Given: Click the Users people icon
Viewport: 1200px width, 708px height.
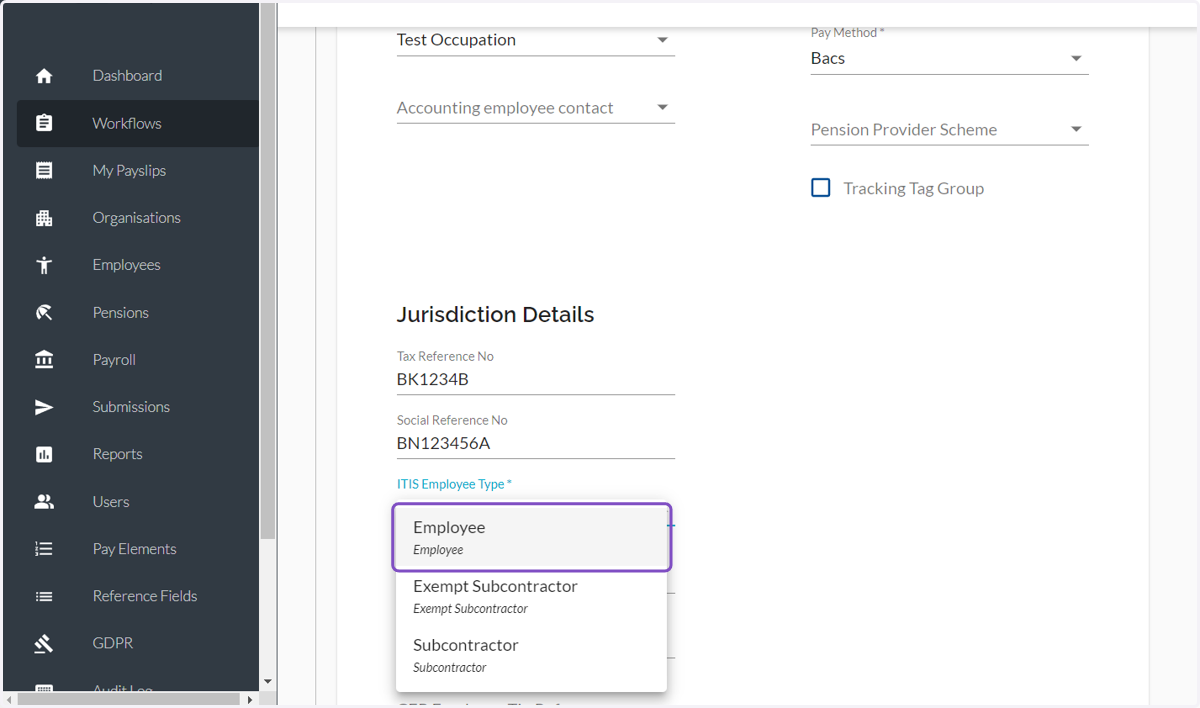Looking at the screenshot, I should [44, 502].
